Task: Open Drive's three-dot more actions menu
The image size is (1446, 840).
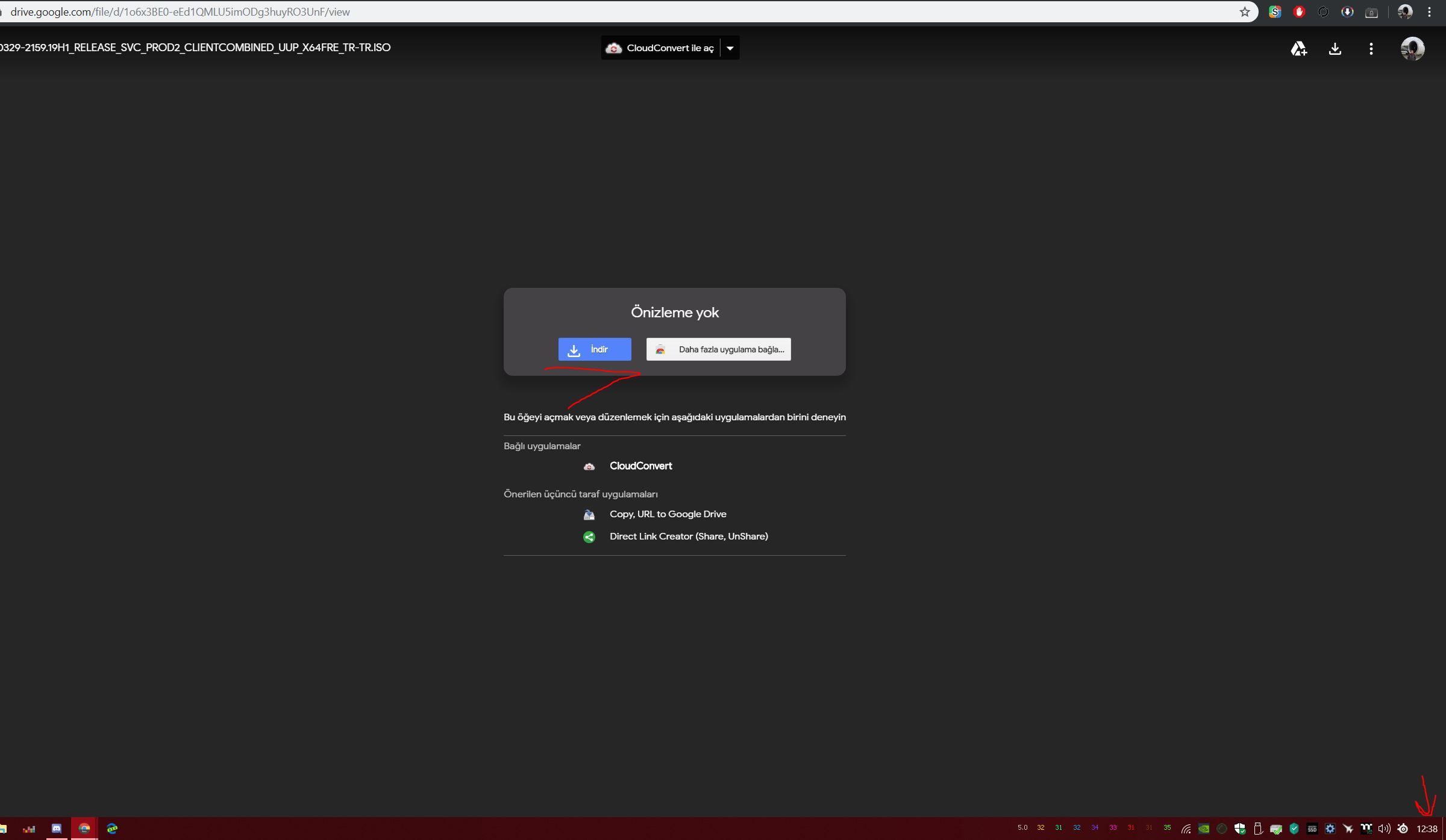Action: 1371,49
